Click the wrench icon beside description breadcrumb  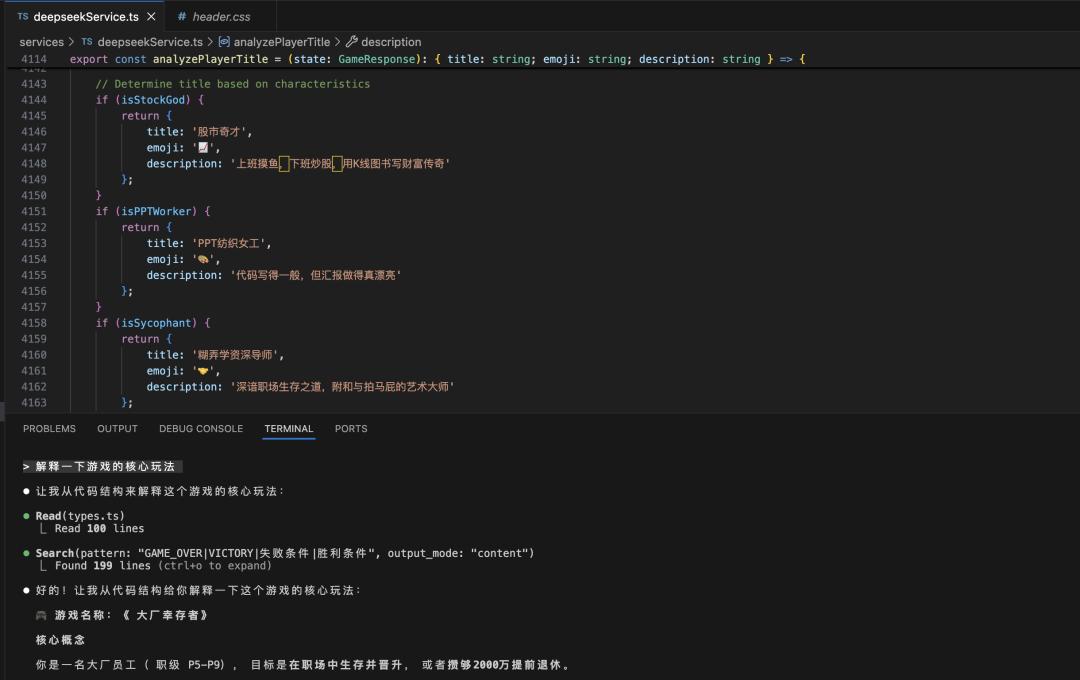pos(351,42)
